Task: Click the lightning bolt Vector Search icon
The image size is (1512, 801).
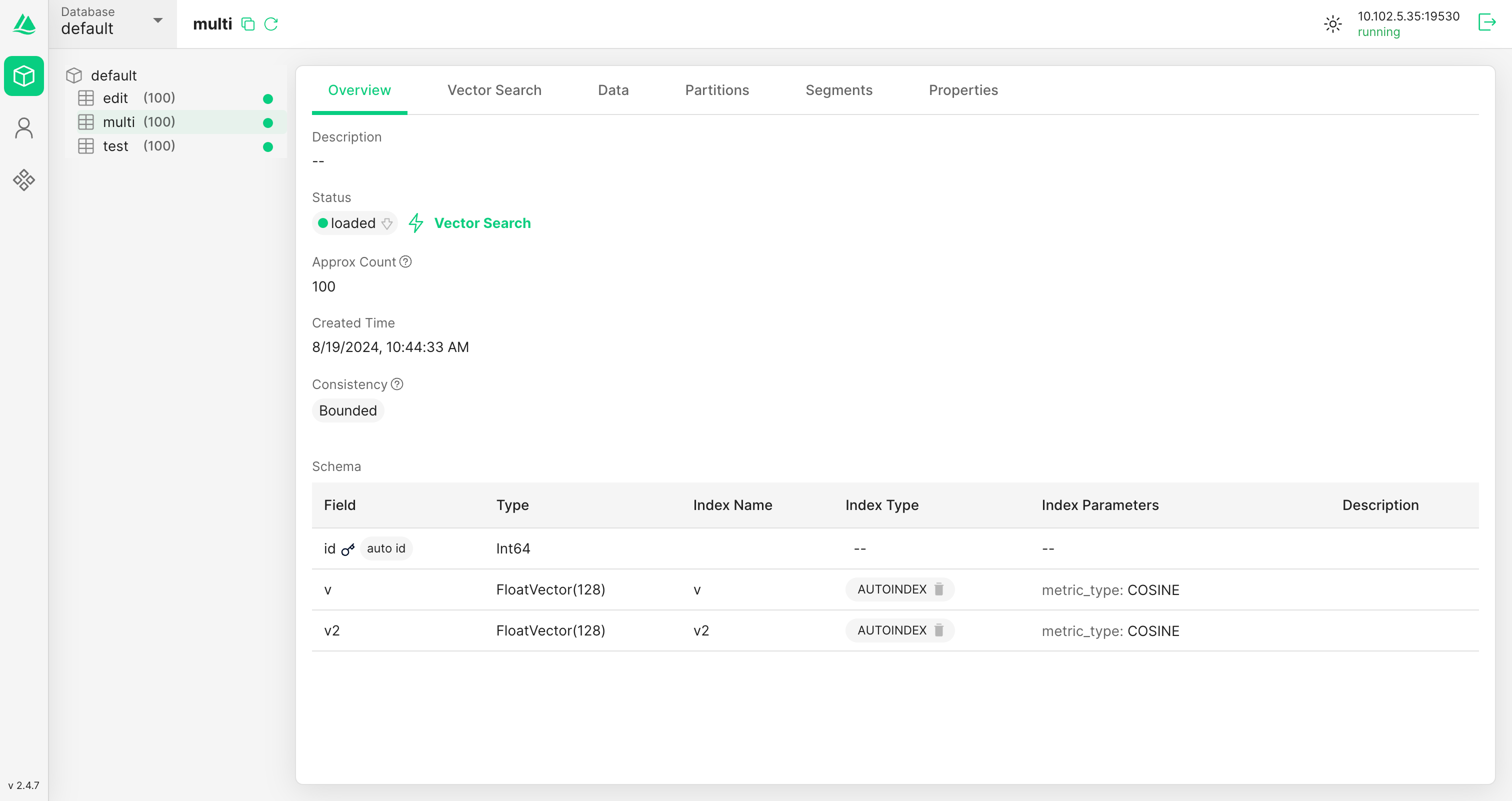Action: tap(416, 223)
